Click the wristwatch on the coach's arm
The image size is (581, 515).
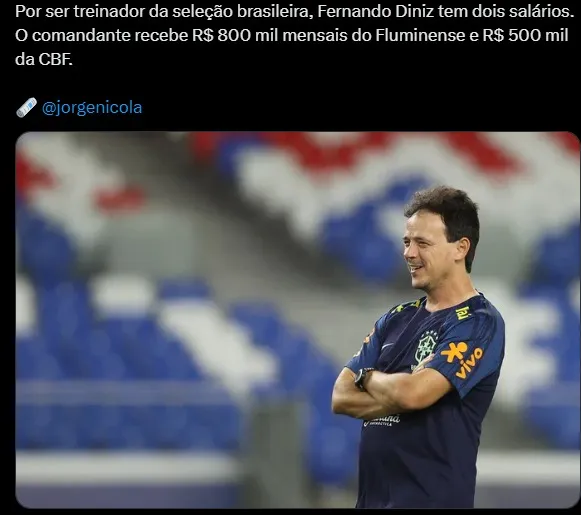point(363,378)
